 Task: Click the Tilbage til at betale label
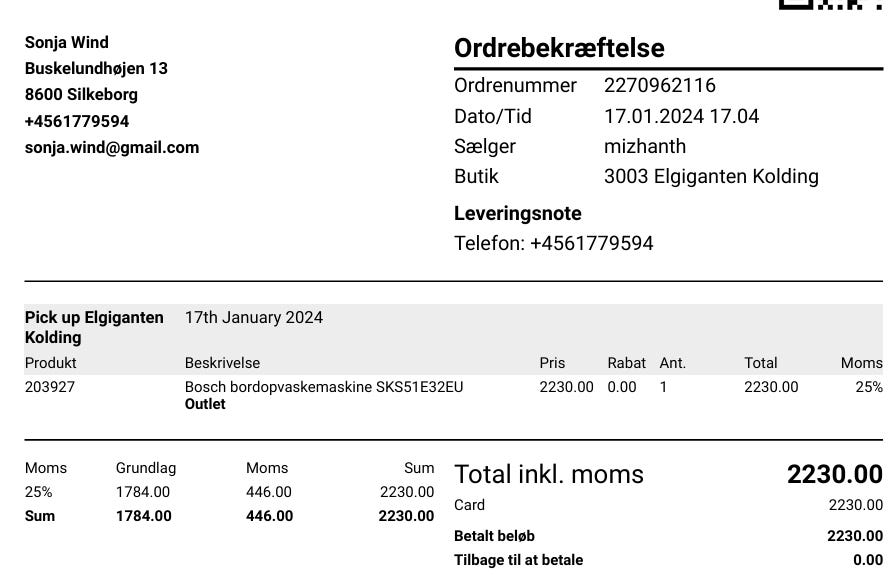coord(518,560)
